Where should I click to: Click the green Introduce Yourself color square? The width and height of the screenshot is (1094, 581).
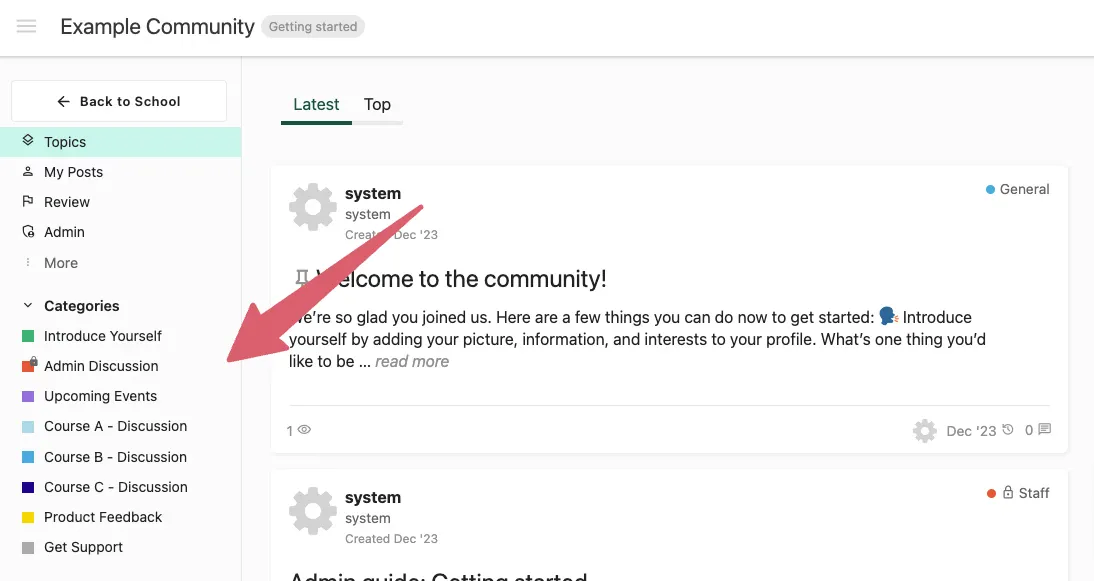(x=28, y=336)
